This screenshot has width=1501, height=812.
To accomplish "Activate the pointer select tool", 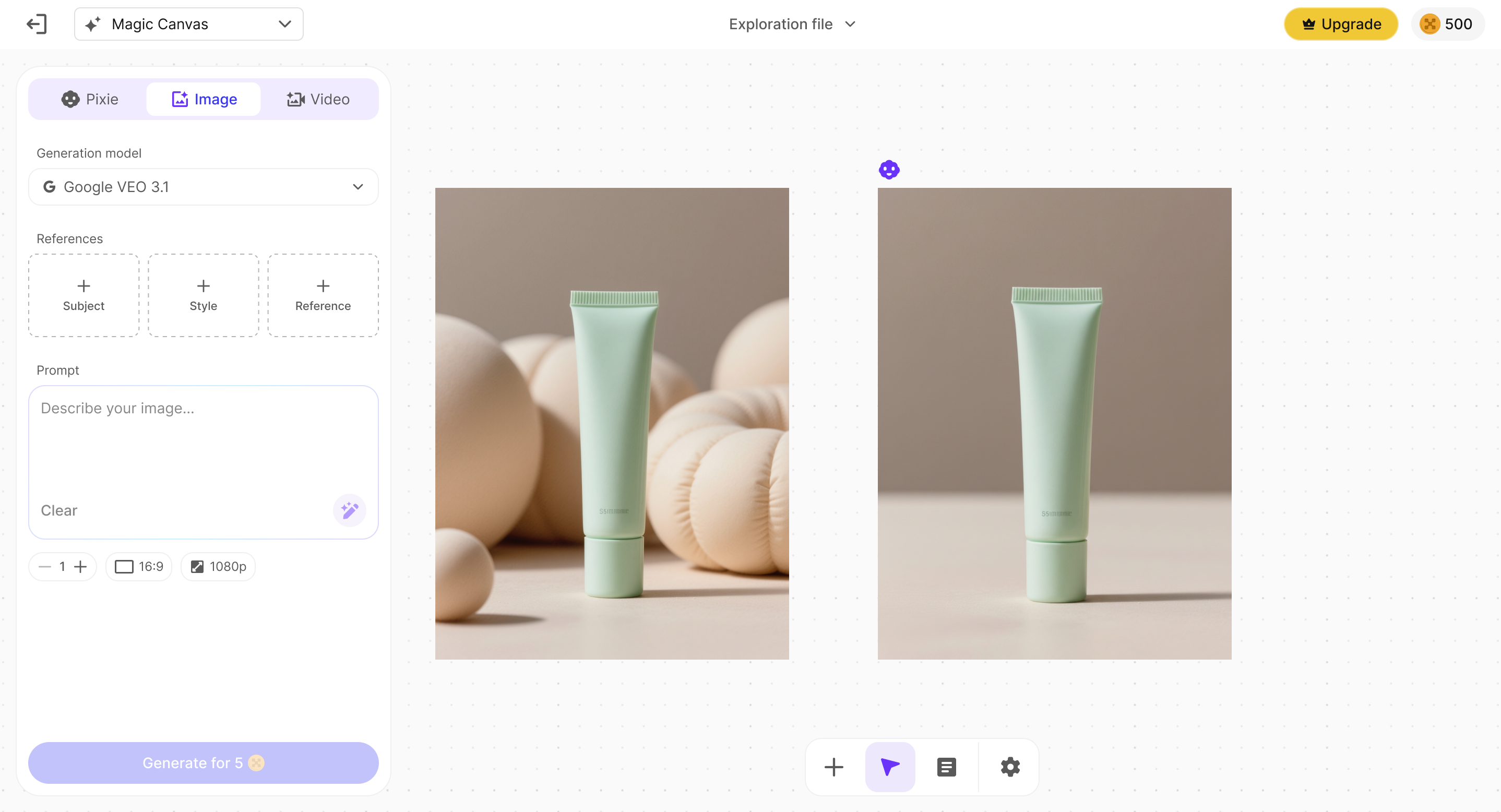I will click(890, 767).
